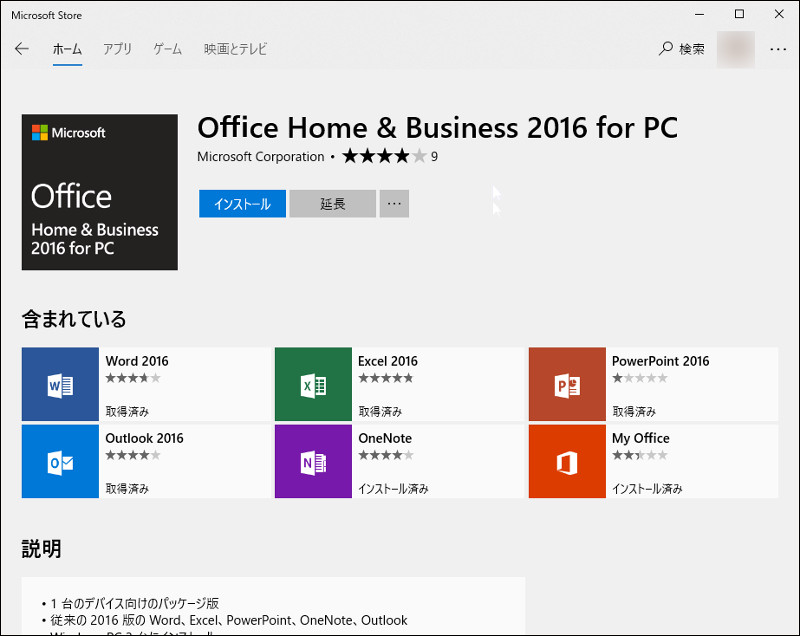Screen dimensions: 800x636
Task: Open the ellipsis button beside 延長
Action: click(394, 203)
